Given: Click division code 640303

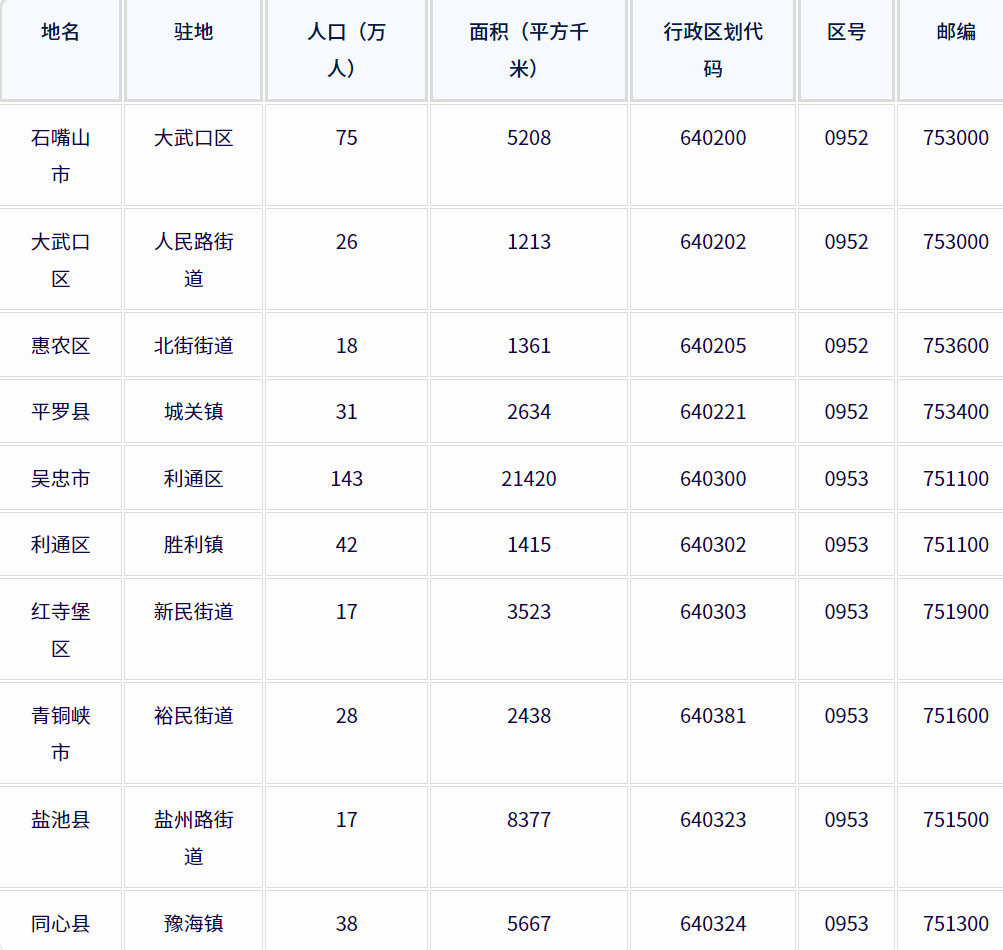Looking at the screenshot, I should [713, 612].
